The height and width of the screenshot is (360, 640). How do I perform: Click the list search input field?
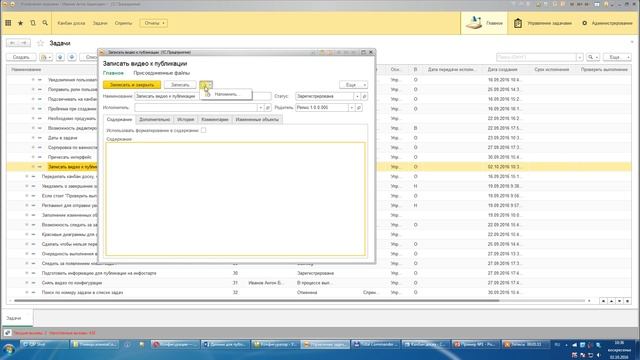tap(536, 57)
